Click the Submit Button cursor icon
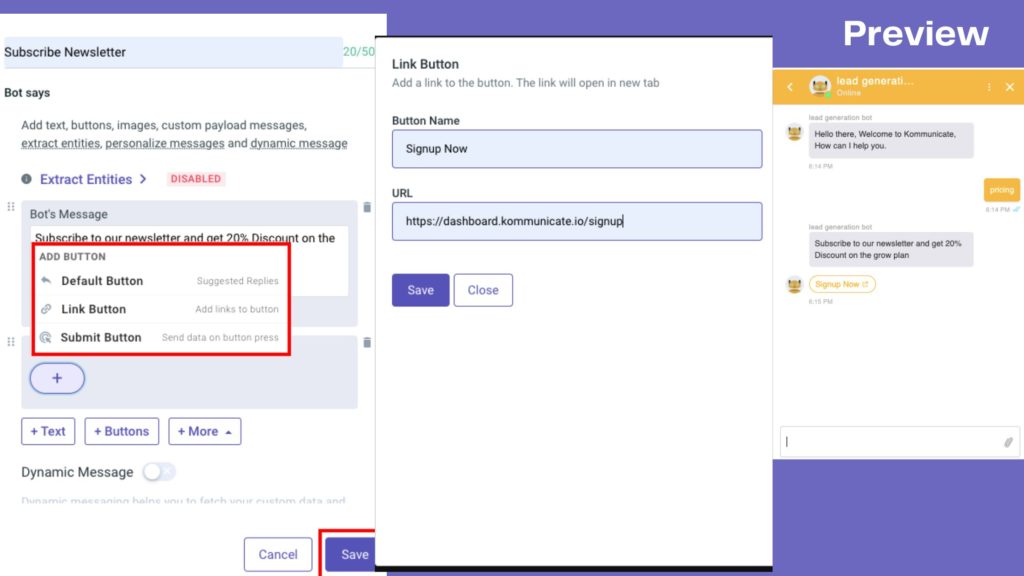 tap(46, 338)
